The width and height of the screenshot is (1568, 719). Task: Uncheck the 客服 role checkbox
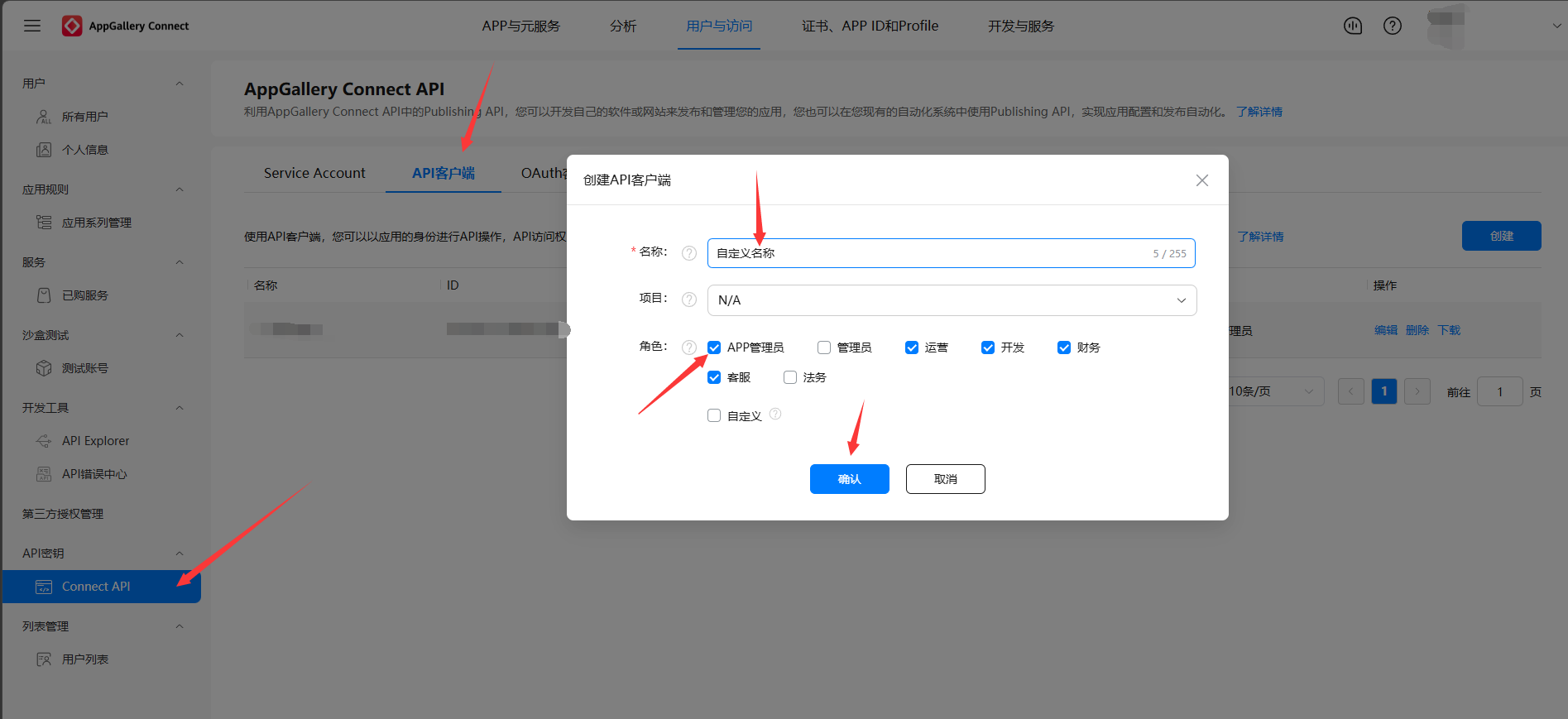(714, 377)
